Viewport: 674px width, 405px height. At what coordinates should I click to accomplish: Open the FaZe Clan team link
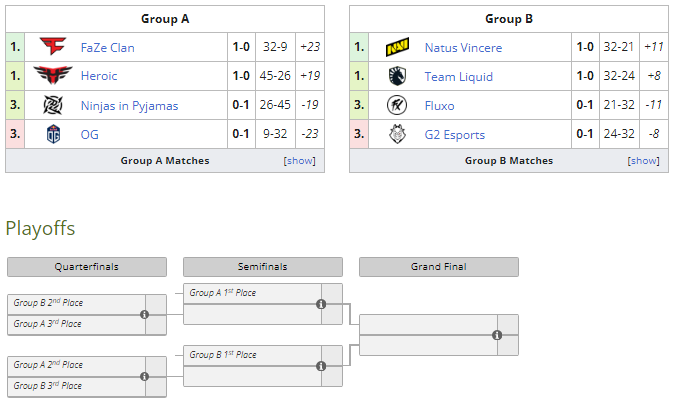pyautogui.click(x=107, y=47)
